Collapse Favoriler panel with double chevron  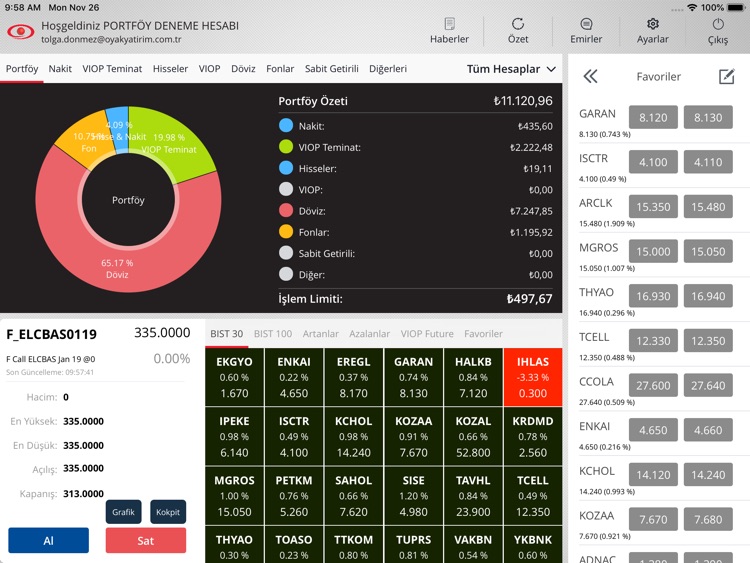pyautogui.click(x=591, y=77)
